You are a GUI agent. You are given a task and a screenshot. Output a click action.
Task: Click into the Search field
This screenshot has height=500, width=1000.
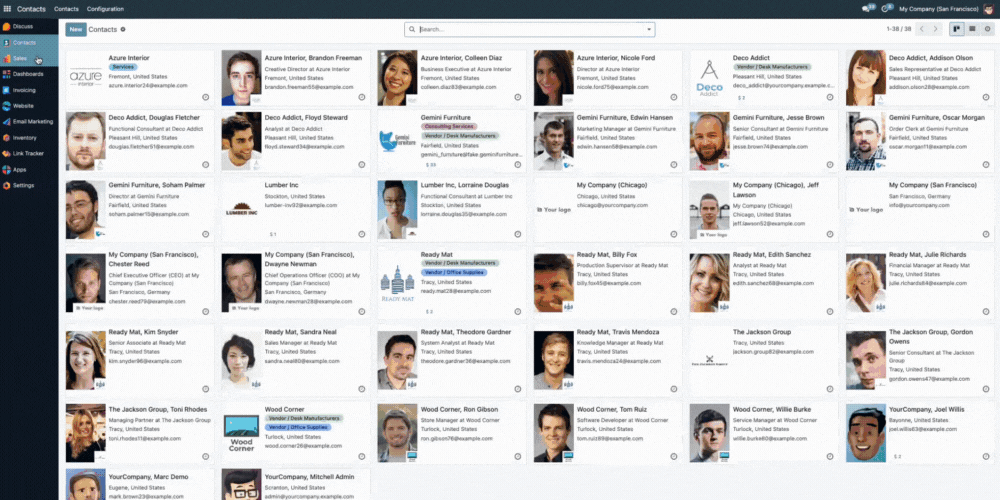[529, 29]
